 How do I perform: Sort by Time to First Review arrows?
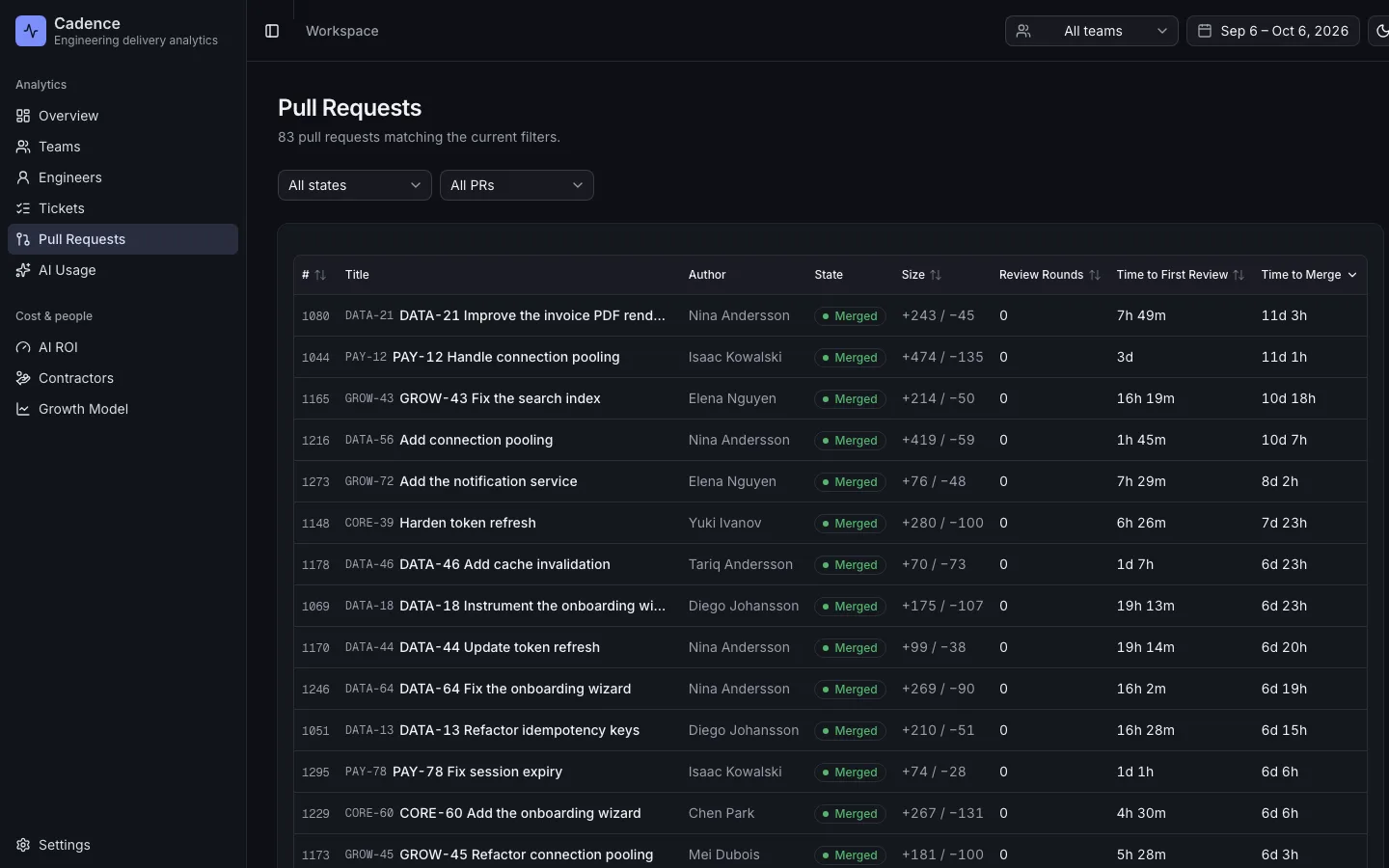point(1239,275)
